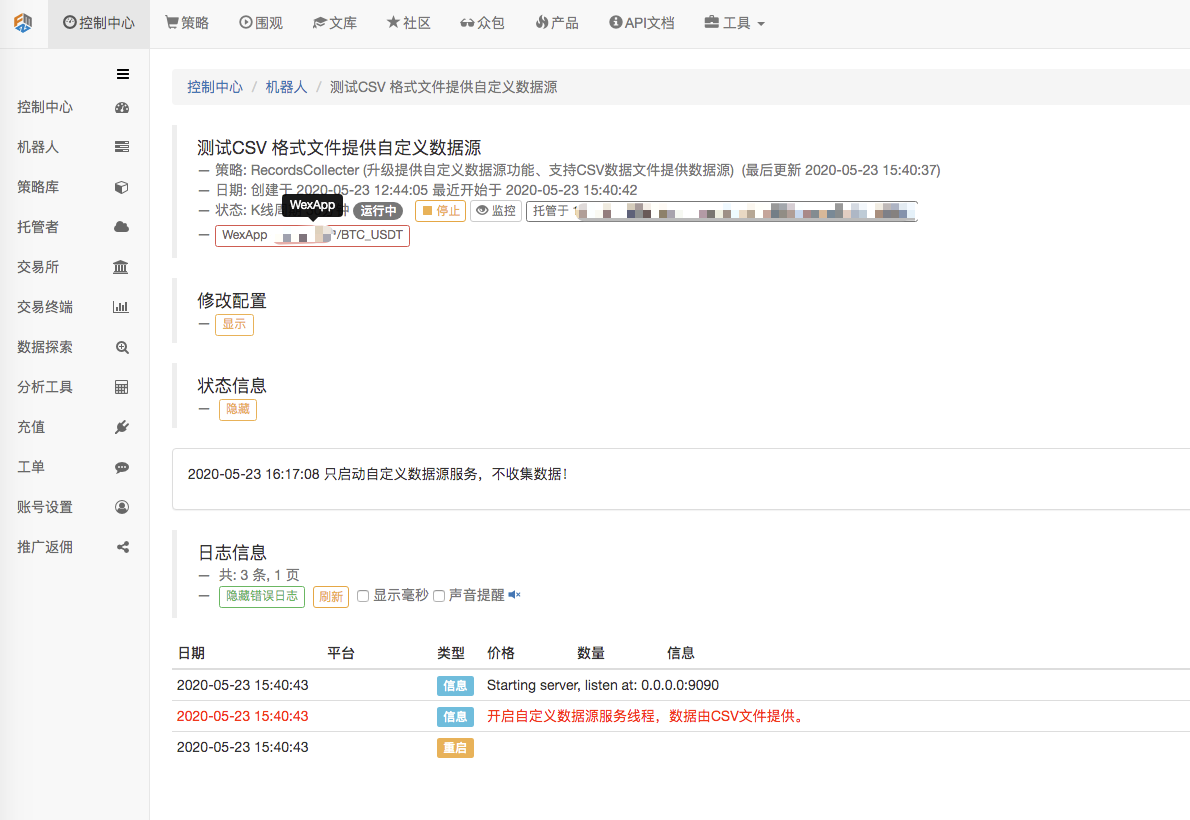Toggle the sound mute speaker icon

point(514,595)
